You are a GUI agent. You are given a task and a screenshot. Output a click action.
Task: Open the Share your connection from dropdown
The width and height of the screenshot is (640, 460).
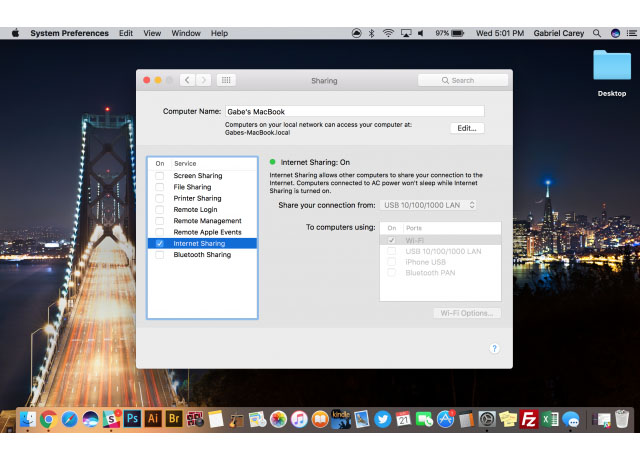click(x=428, y=205)
